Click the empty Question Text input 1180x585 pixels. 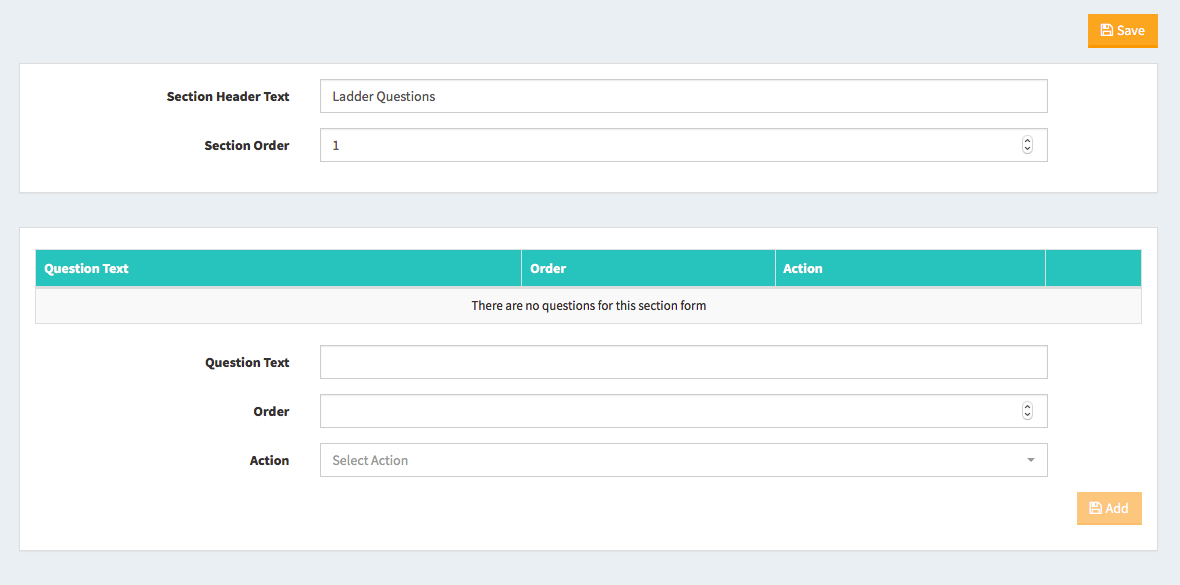tap(683, 362)
